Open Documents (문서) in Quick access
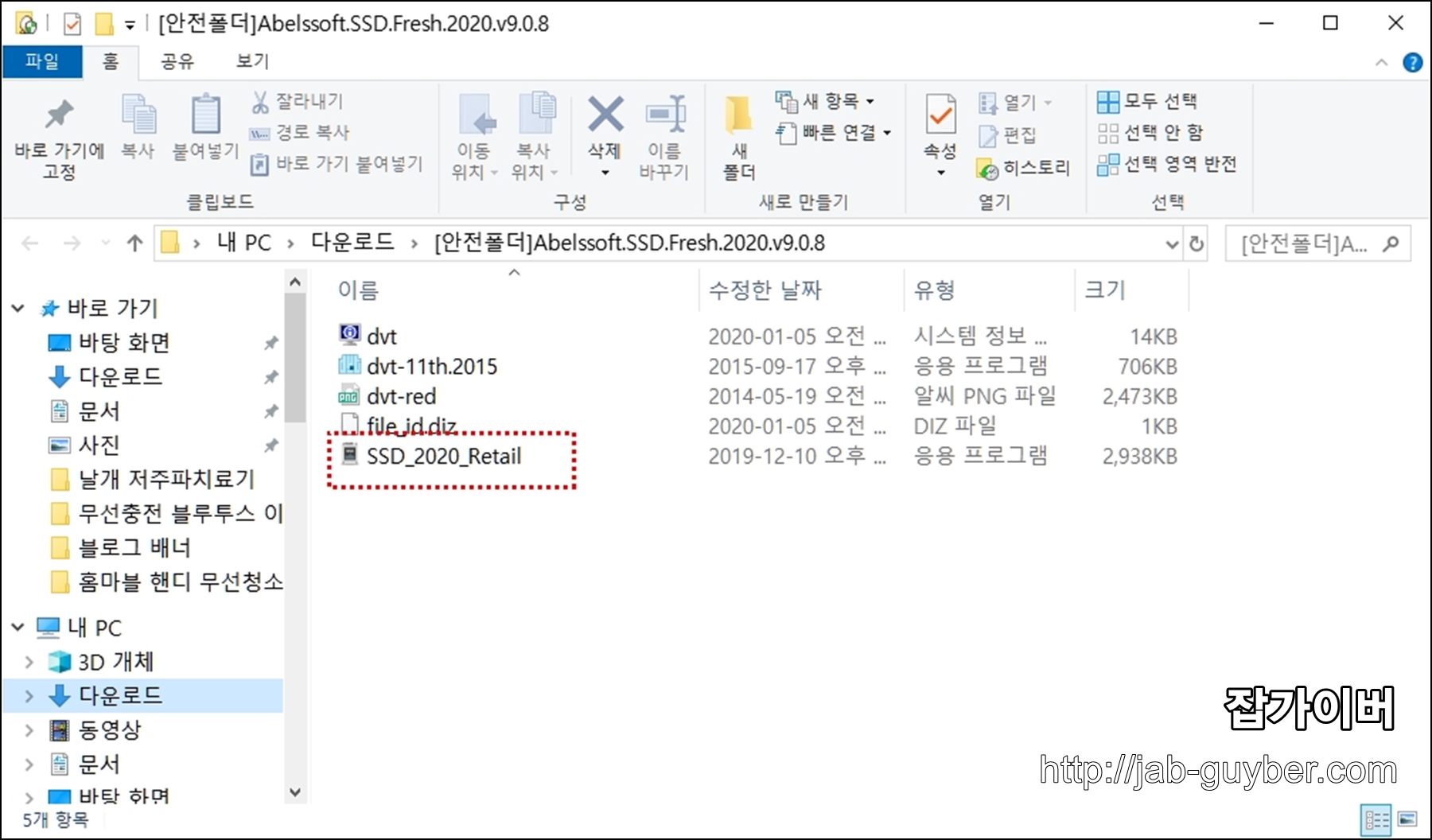This screenshot has height=840, width=1432. pos(99,411)
